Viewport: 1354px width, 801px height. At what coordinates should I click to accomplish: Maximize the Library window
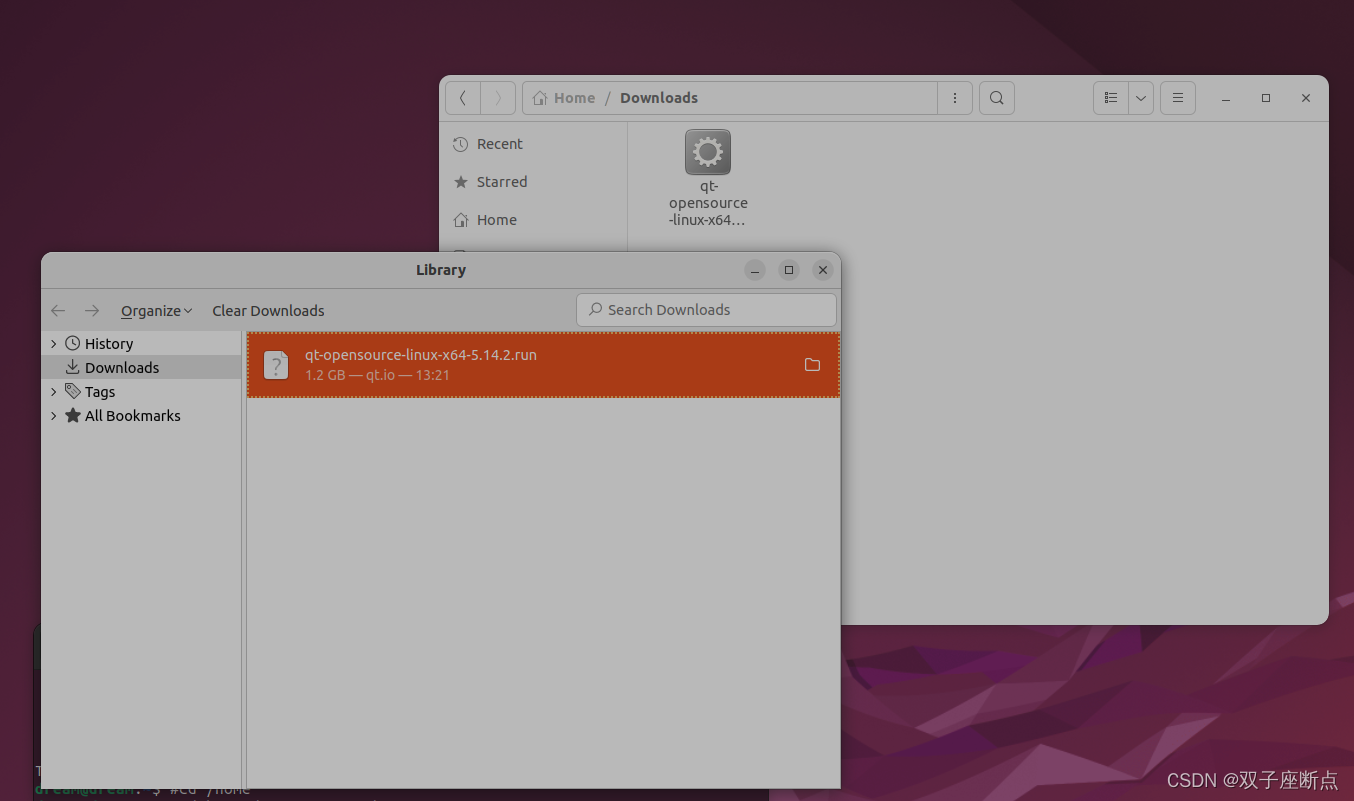point(789,270)
